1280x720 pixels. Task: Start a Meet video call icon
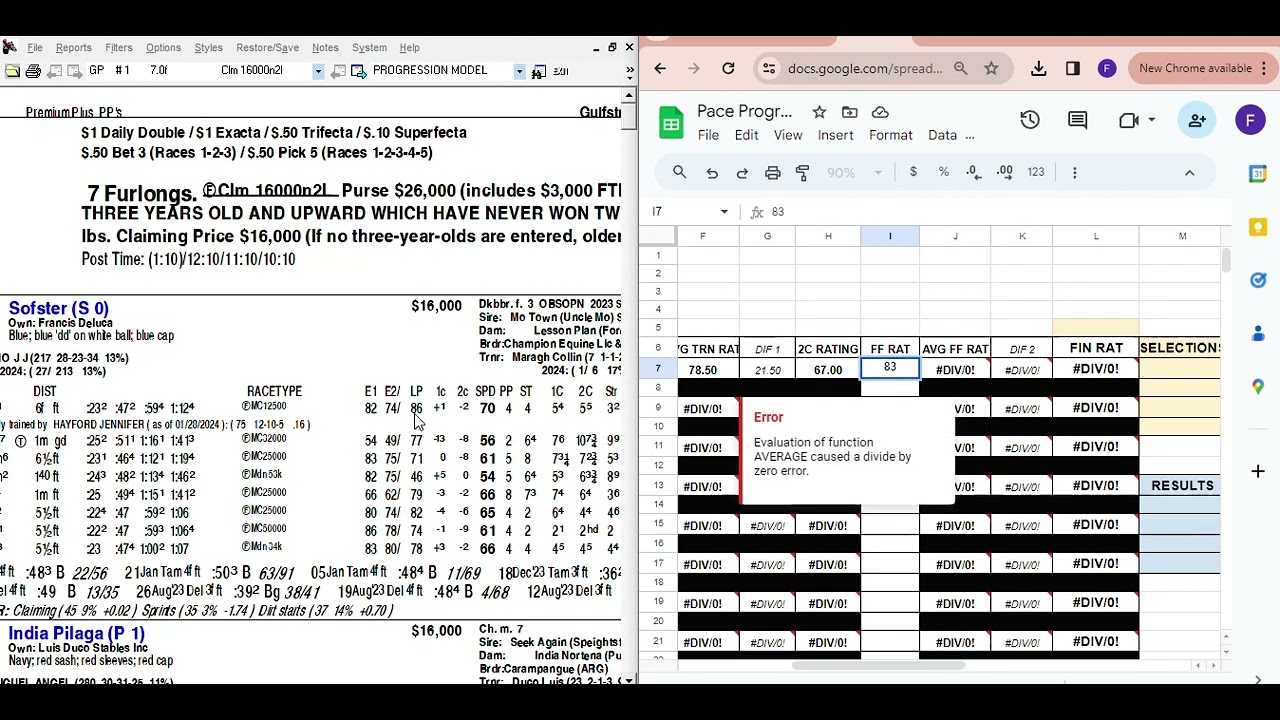click(1128, 120)
